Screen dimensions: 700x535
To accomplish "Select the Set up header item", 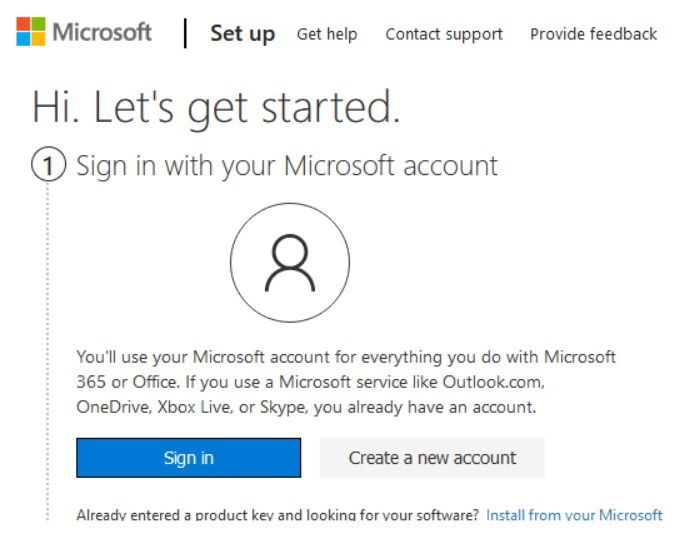I will tap(242, 34).
